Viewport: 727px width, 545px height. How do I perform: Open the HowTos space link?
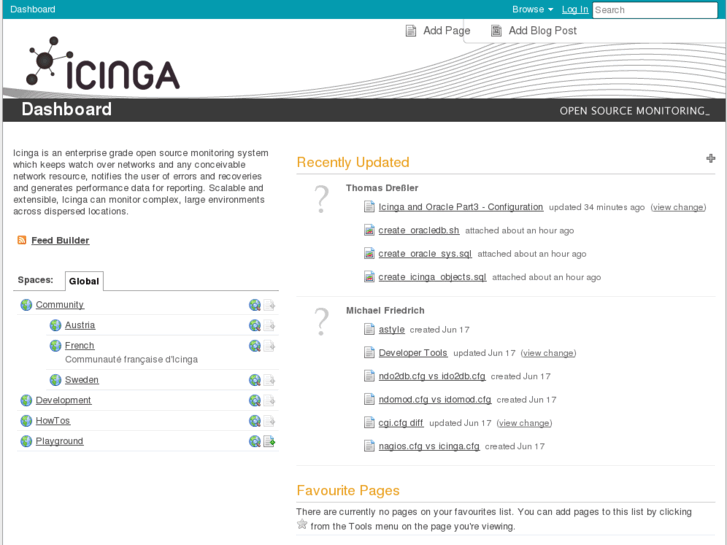(x=53, y=421)
